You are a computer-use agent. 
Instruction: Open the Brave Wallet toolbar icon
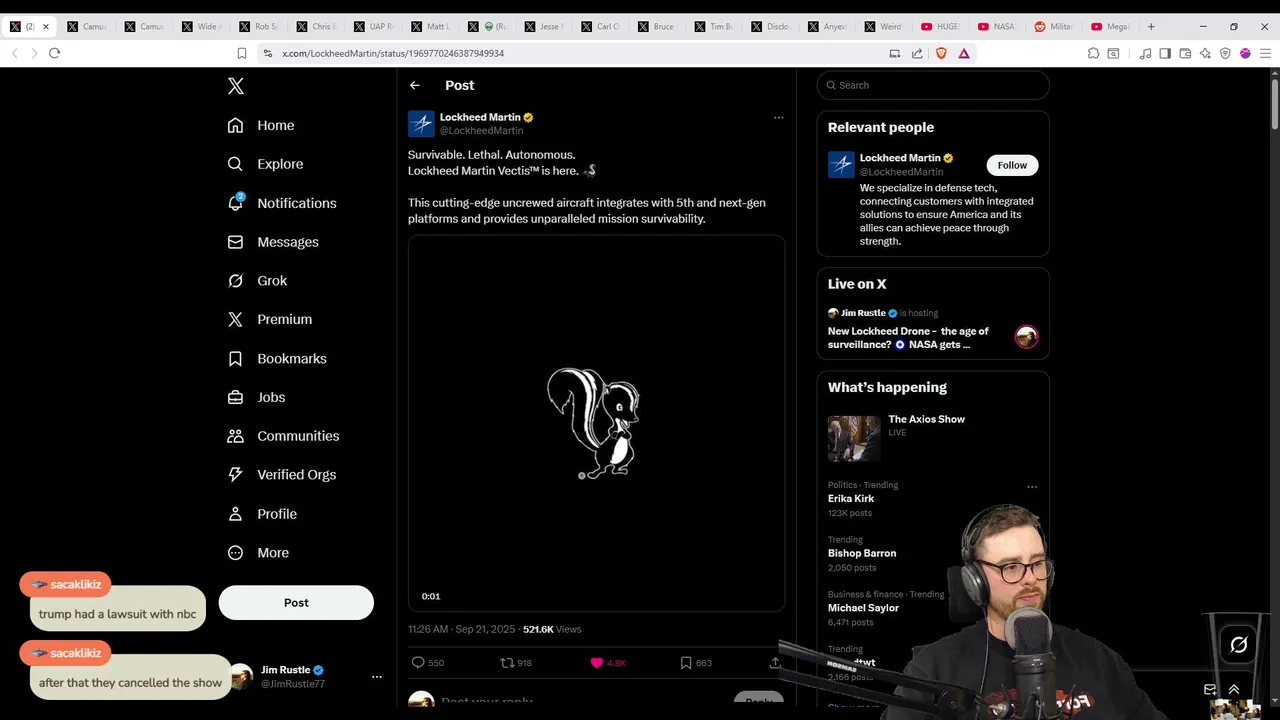pyautogui.click(x=1185, y=53)
